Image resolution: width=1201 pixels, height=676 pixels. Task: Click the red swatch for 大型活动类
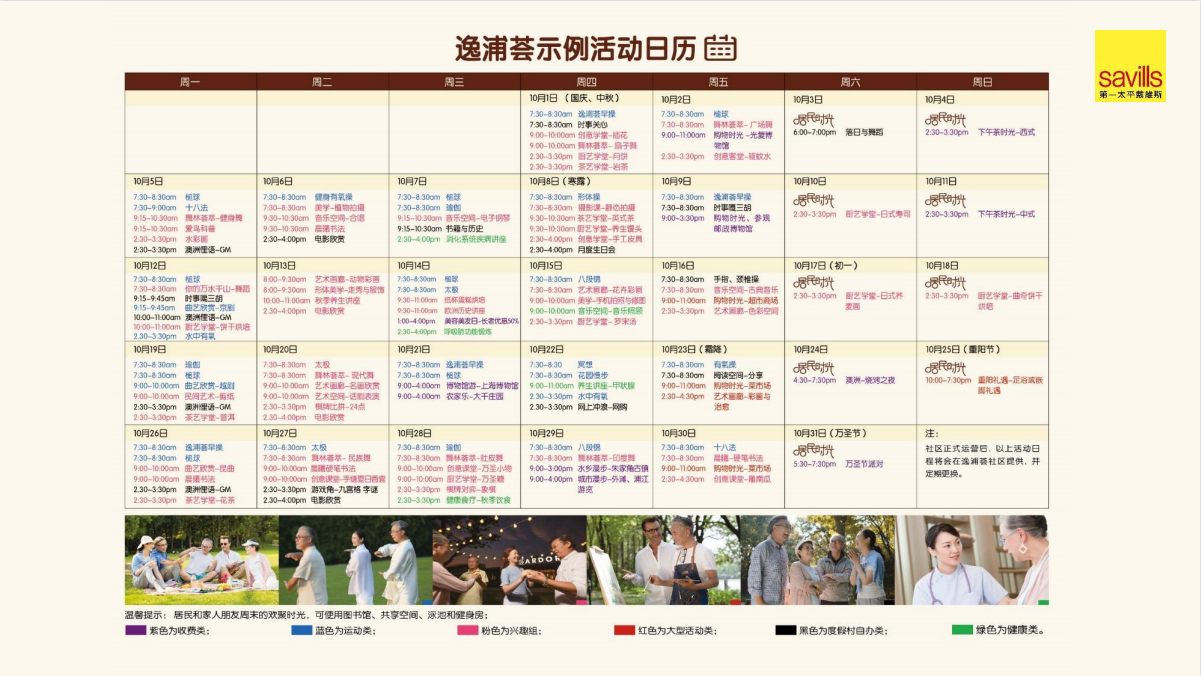point(625,631)
